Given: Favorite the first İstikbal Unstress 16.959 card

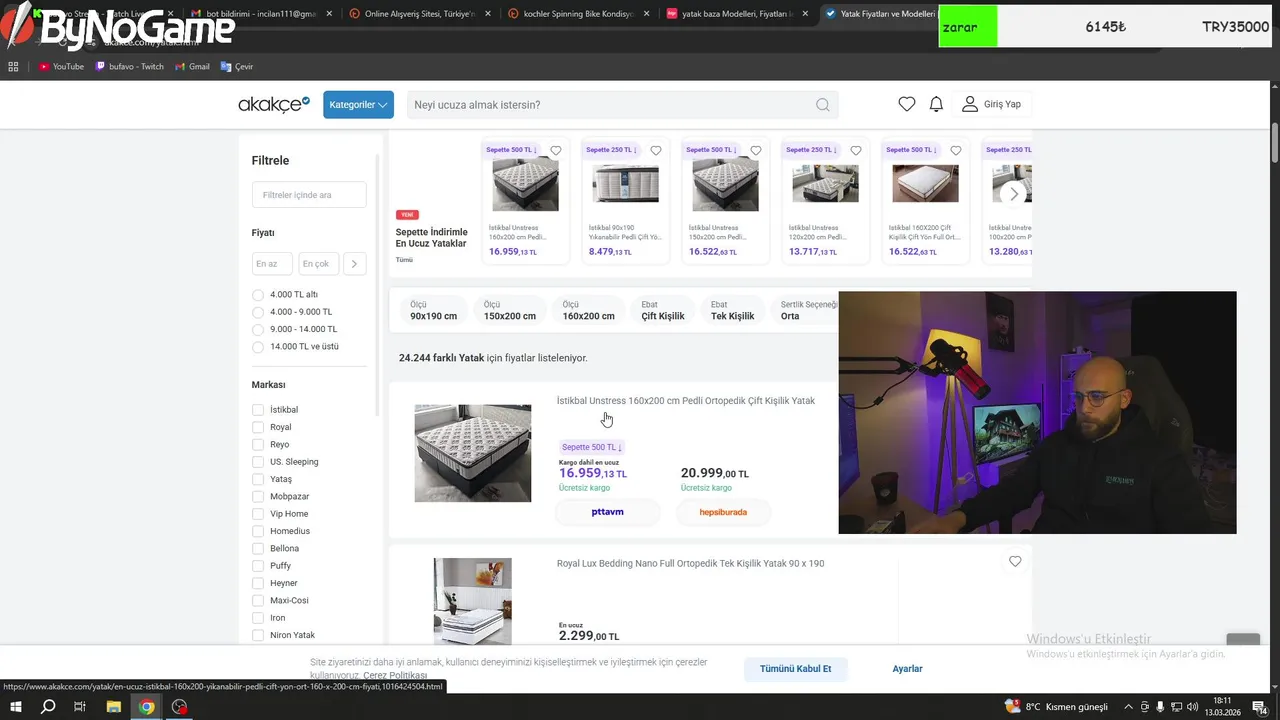Looking at the screenshot, I should 556,151.
